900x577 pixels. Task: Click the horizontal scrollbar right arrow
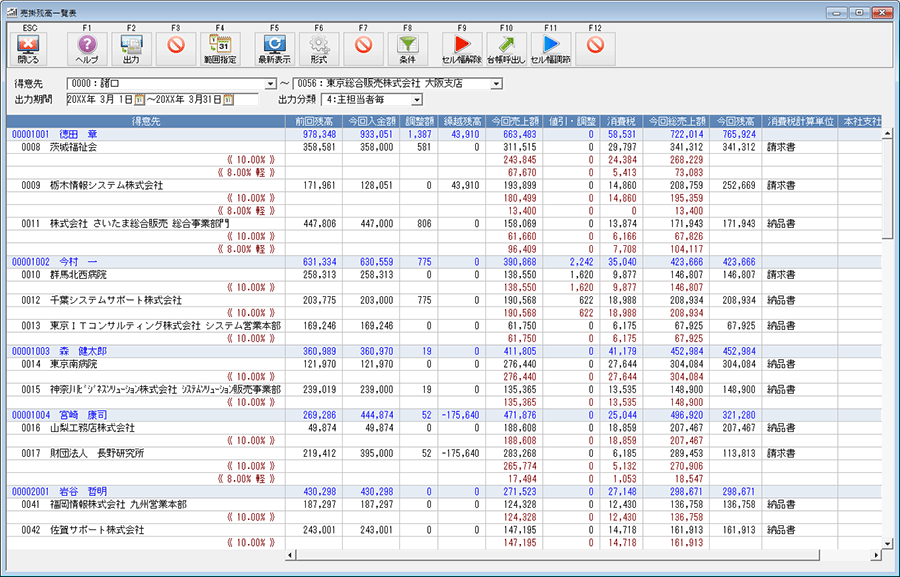(876, 555)
